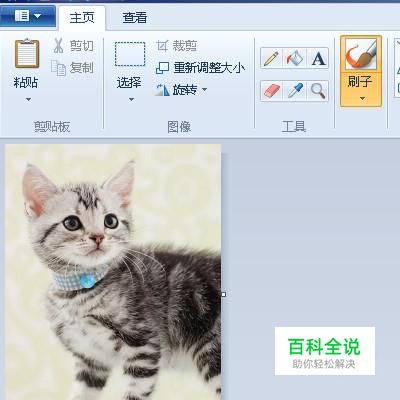
Task: Open the Paint application menu button
Action: (x=28, y=16)
